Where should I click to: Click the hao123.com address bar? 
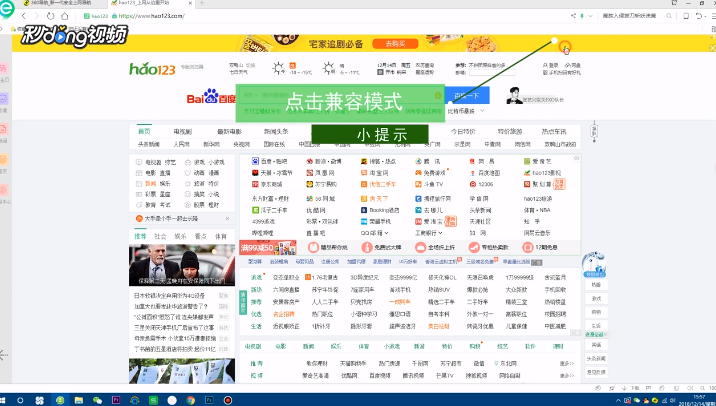151,16
